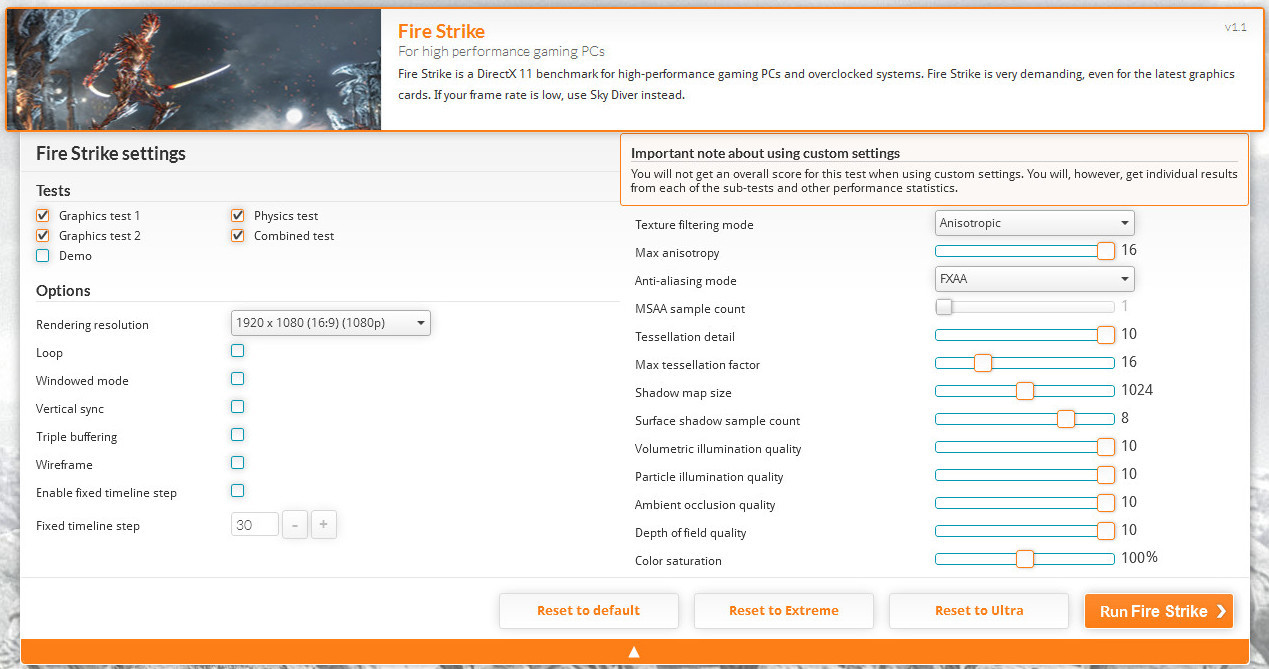Uncheck the Combined test checkbox
The height and width of the screenshot is (669, 1269).
[238, 235]
